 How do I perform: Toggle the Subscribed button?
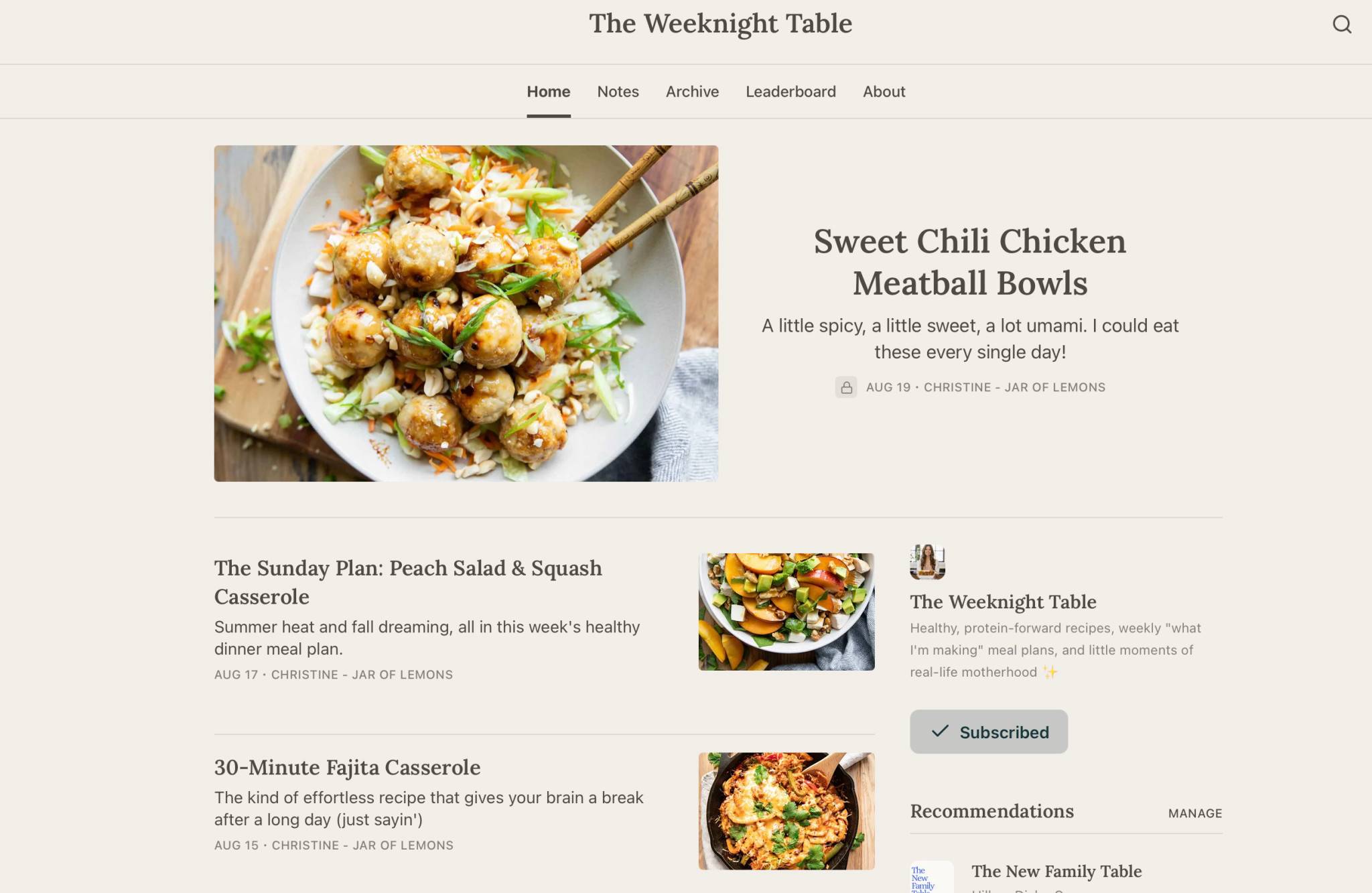click(x=989, y=732)
